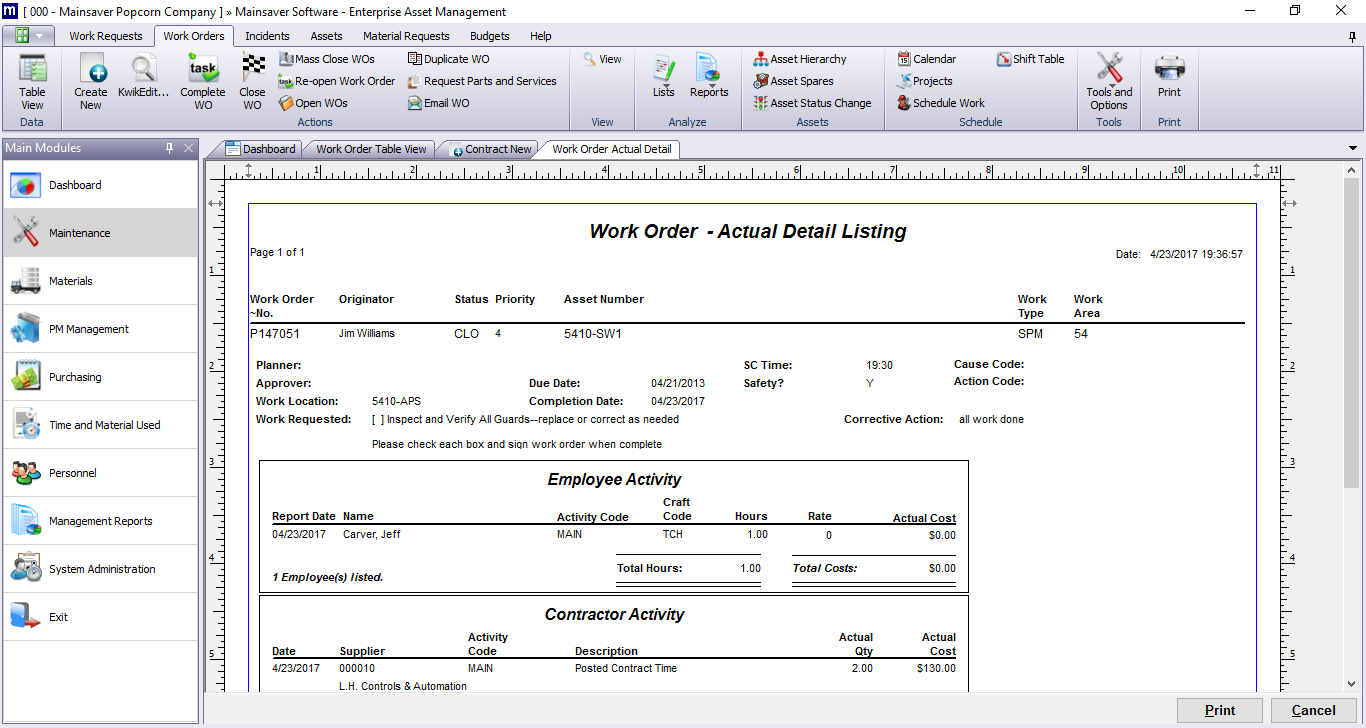Image resolution: width=1366 pixels, height=728 pixels.
Task: Open the Table View in ribbon
Action: (32, 70)
